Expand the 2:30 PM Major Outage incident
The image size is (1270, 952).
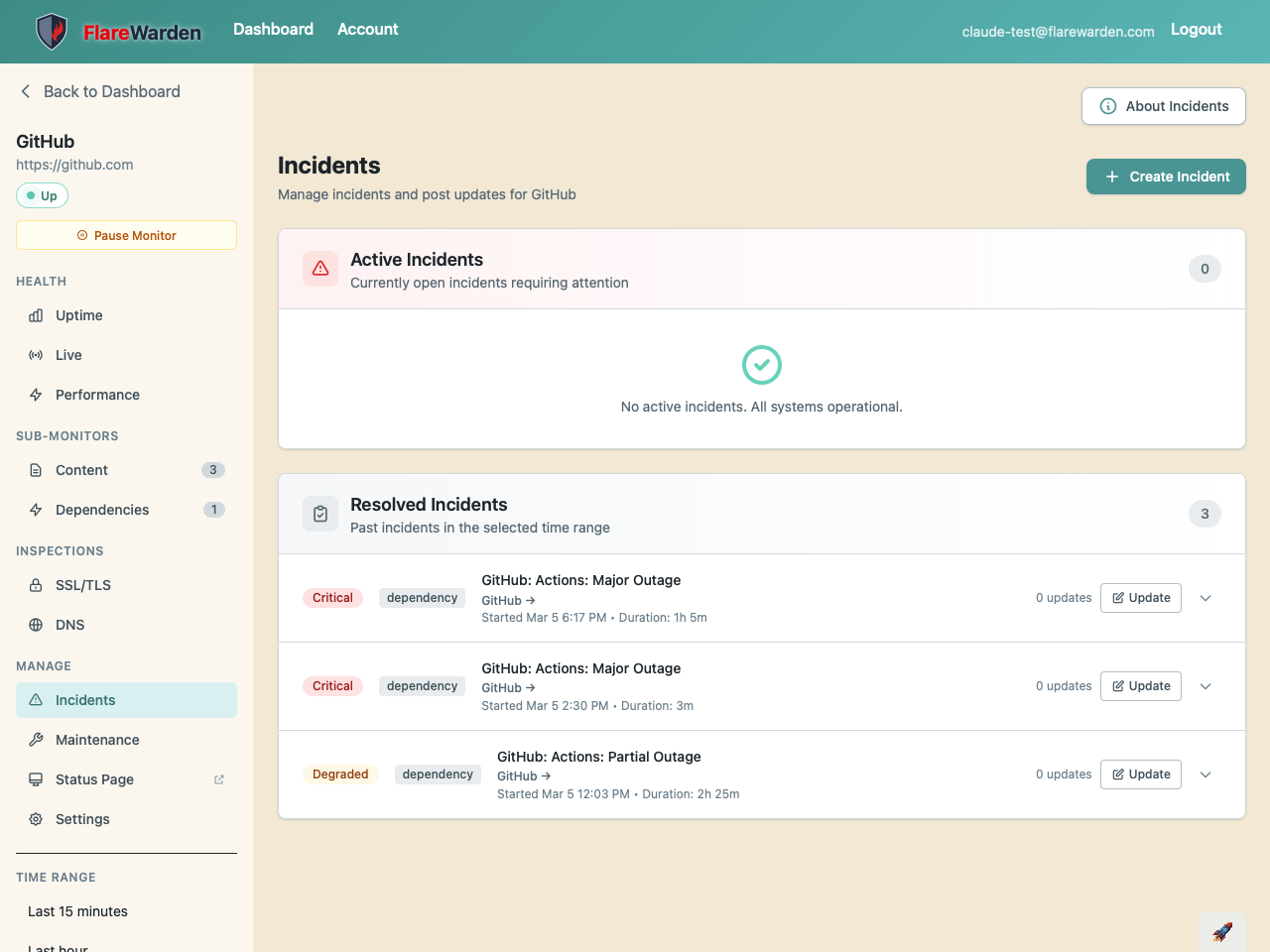pos(1206,686)
